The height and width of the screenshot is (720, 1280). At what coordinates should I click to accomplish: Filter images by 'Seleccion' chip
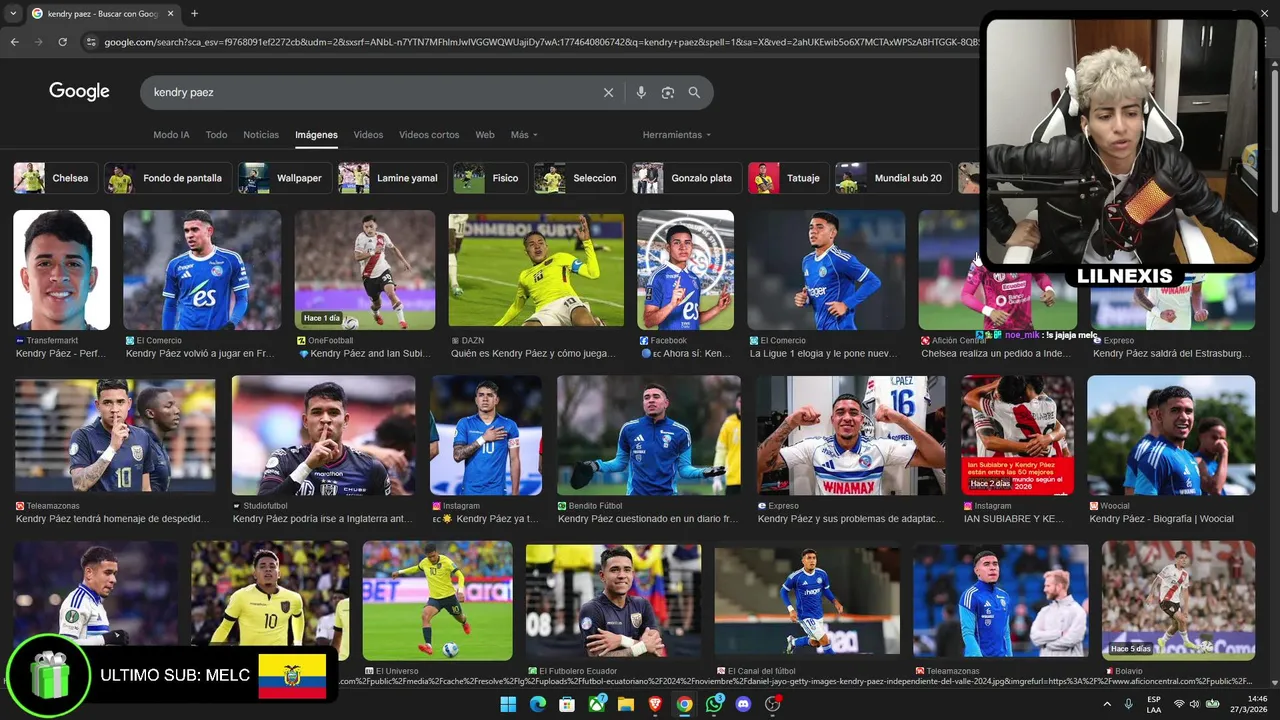580,178
